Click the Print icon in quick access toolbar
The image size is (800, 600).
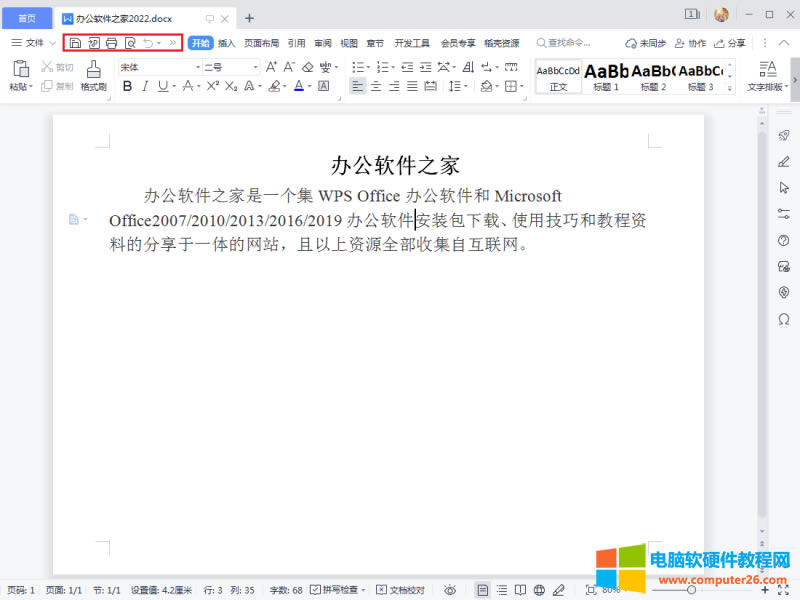112,43
